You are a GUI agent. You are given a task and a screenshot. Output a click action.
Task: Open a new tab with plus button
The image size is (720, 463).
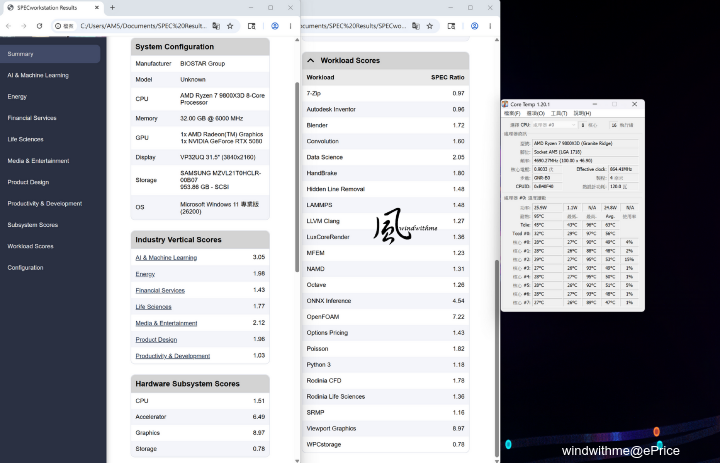pyautogui.click(x=112, y=7)
